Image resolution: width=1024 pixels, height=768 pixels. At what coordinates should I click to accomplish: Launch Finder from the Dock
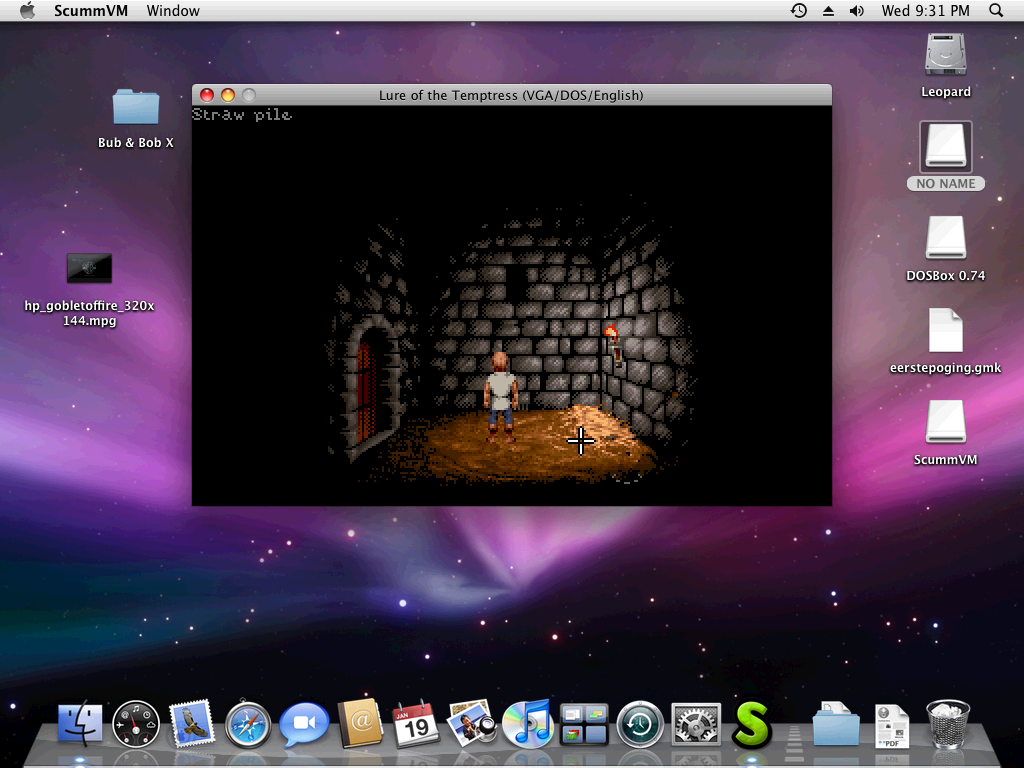click(x=80, y=723)
